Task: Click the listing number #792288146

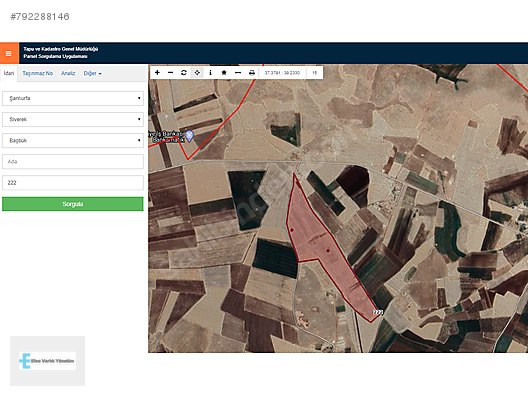Action: 40,16
